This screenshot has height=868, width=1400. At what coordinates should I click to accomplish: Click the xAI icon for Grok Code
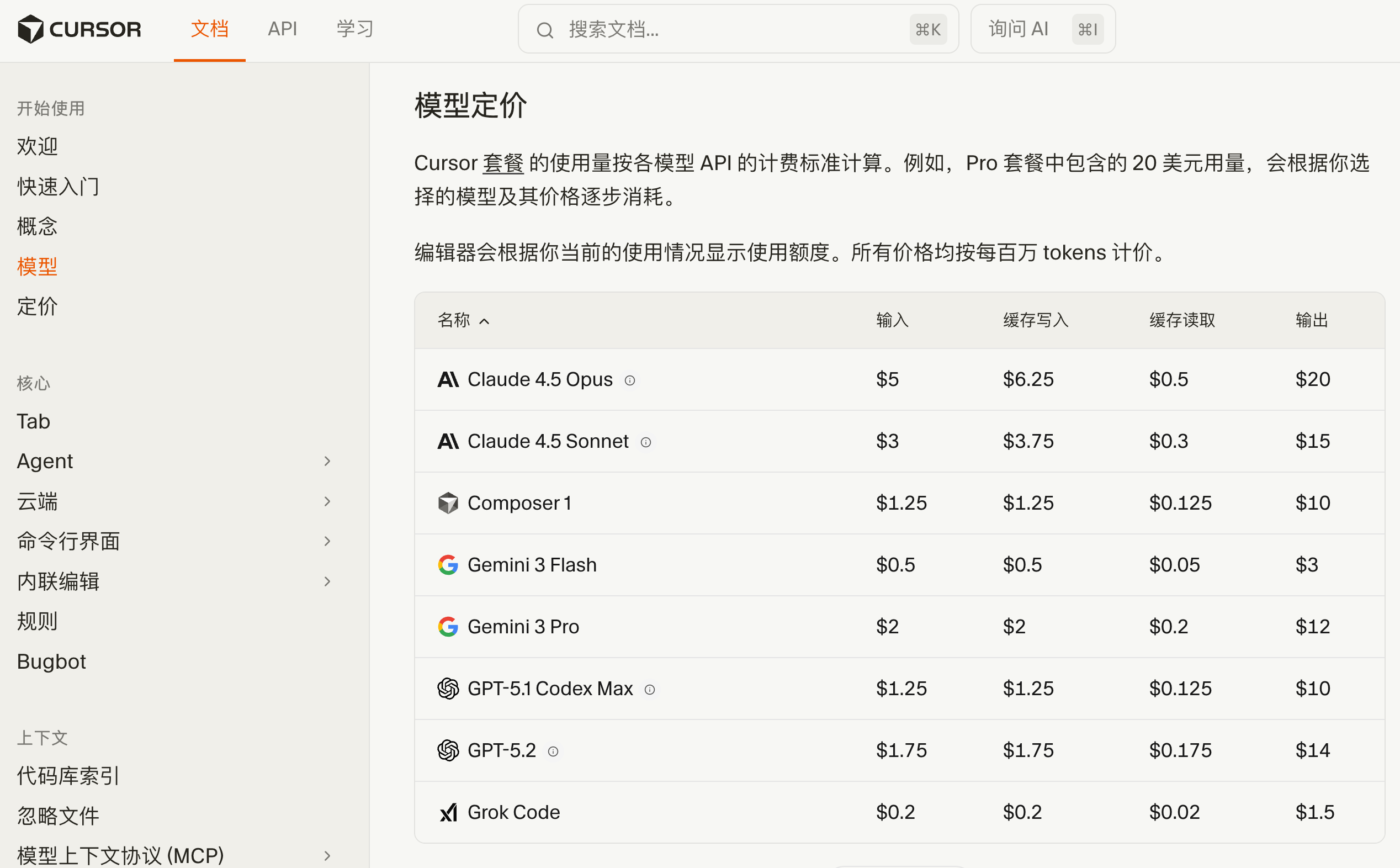[448, 812]
